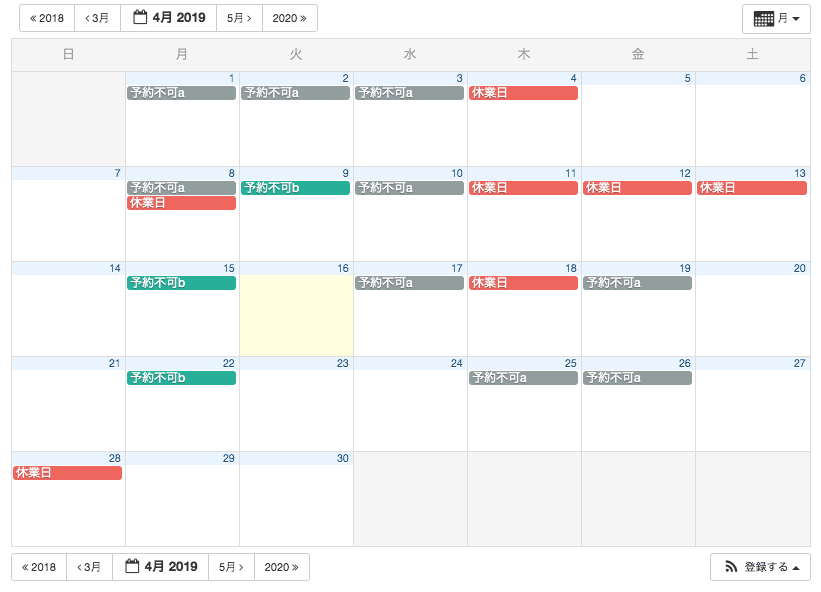Open the 休業日 event on April 4
Viewport: 821px width, 592px height.
pos(523,93)
